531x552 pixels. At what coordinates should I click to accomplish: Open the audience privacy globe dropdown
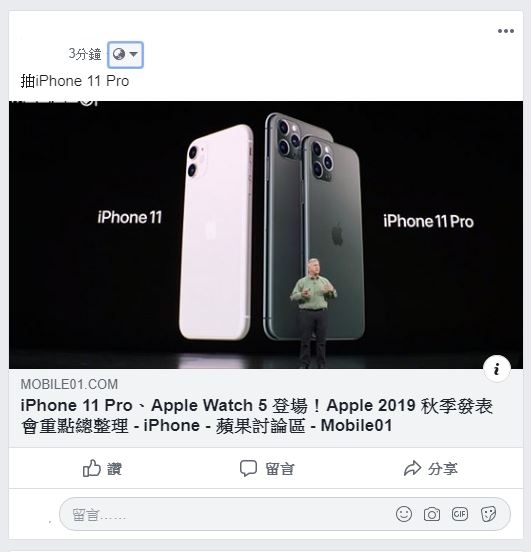[x=125, y=55]
